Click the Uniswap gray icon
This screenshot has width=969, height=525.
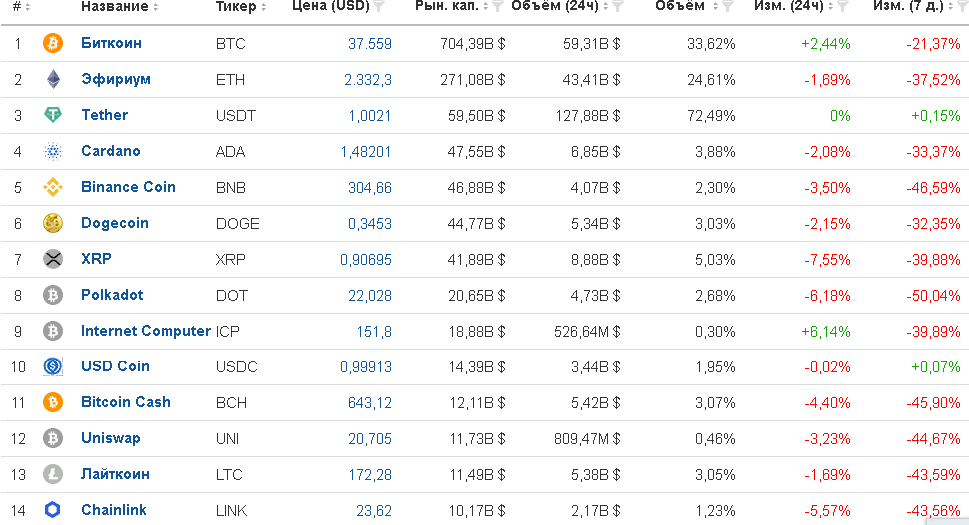click(x=53, y=438)
